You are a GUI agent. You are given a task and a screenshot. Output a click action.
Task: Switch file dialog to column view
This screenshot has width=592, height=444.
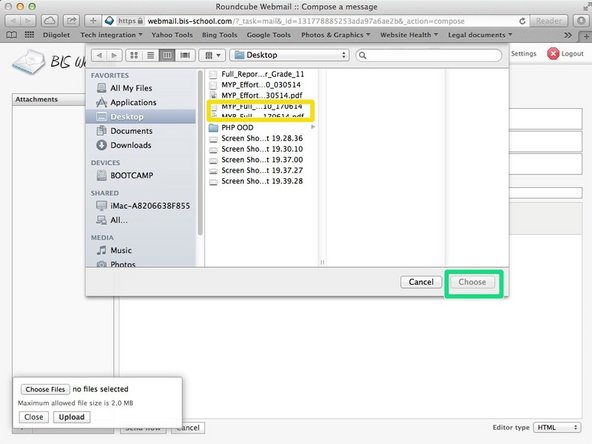click(167, 56)
